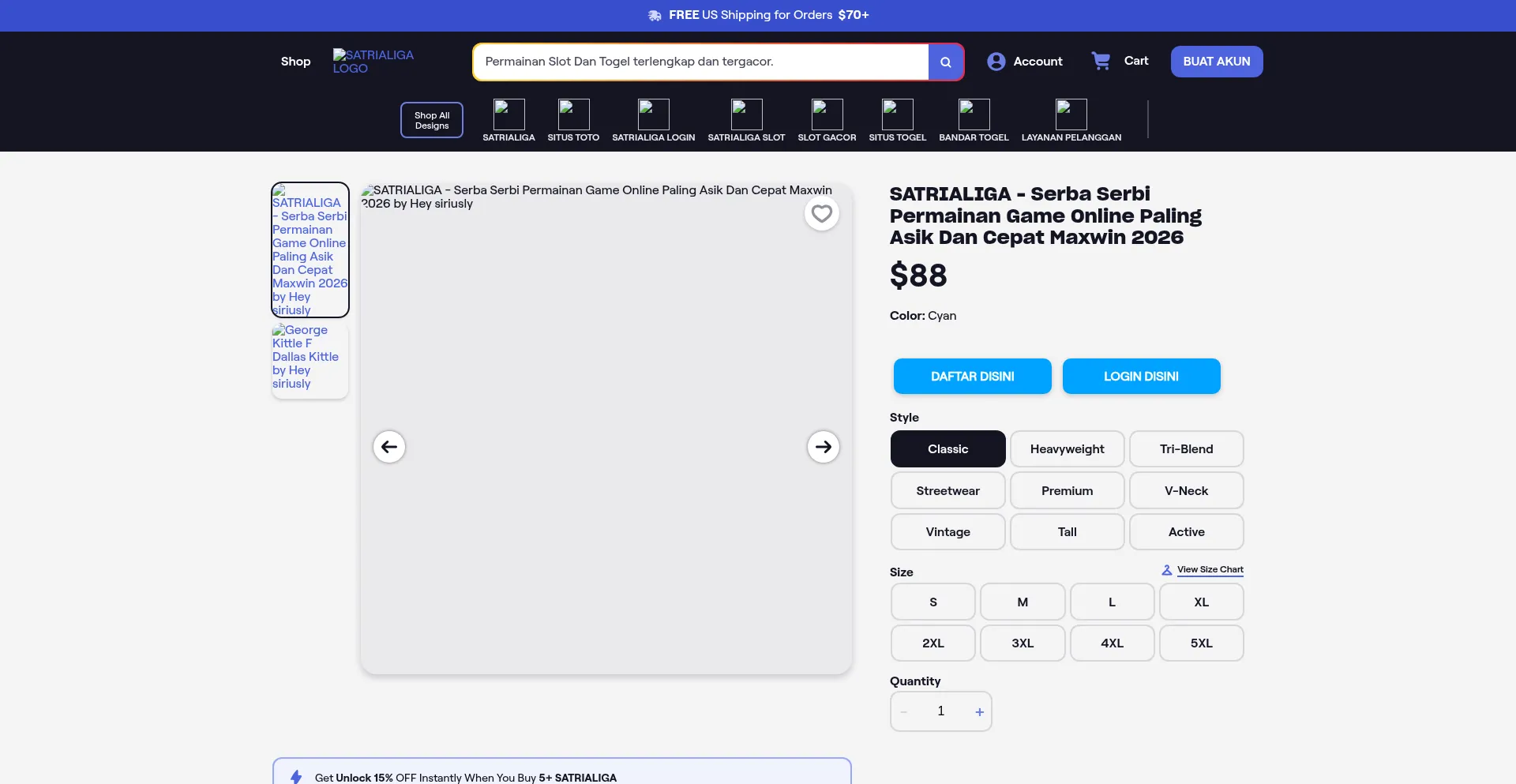Open the SITUS TOTO category icon
Image resolution: width=1516 pixels, height=784 pixels.
(574, 114)
